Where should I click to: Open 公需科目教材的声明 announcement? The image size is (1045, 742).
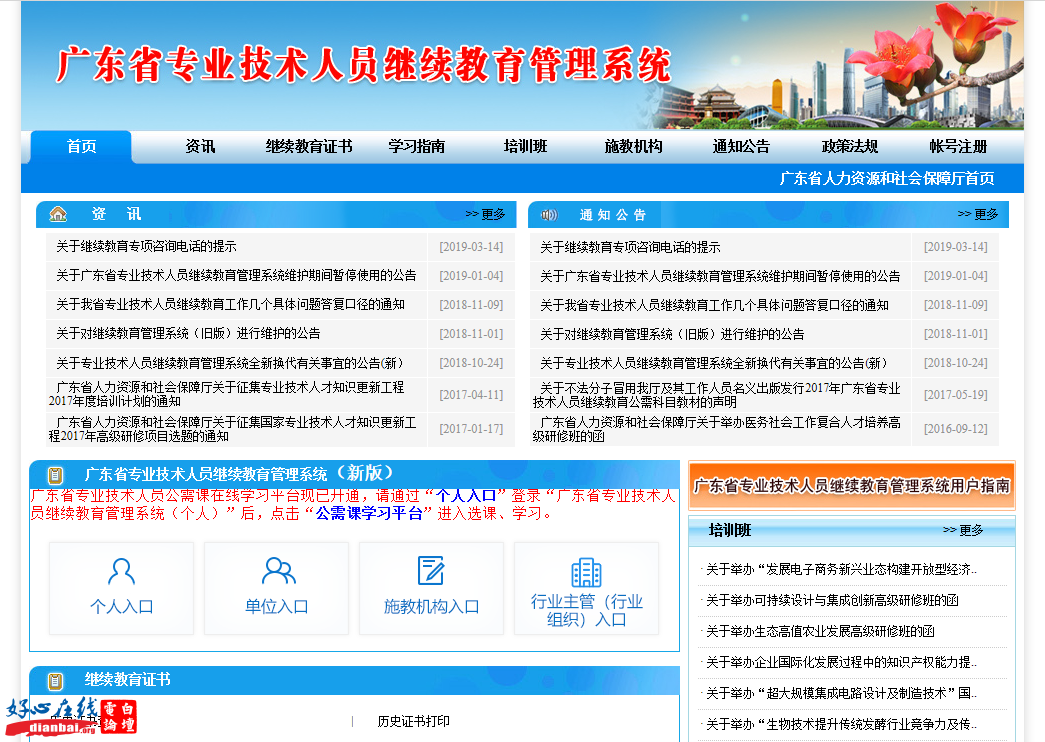[716, 395]
